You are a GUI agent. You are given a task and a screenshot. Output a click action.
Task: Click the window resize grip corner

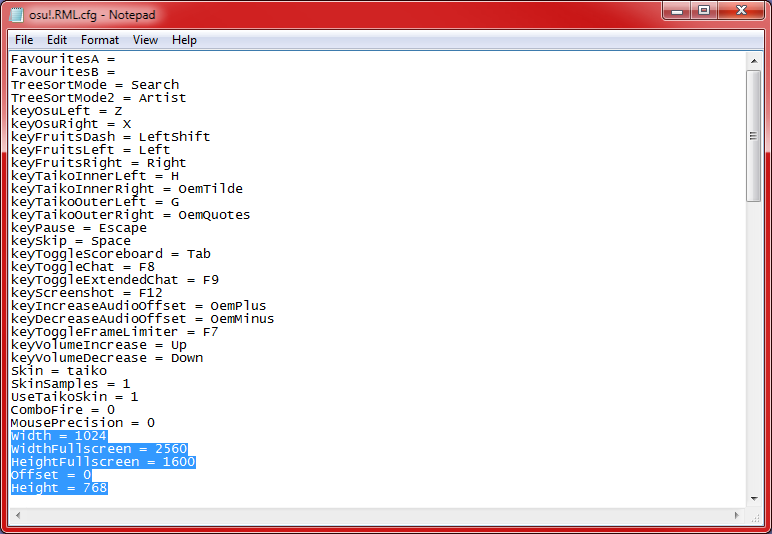(x=755, y=516)
